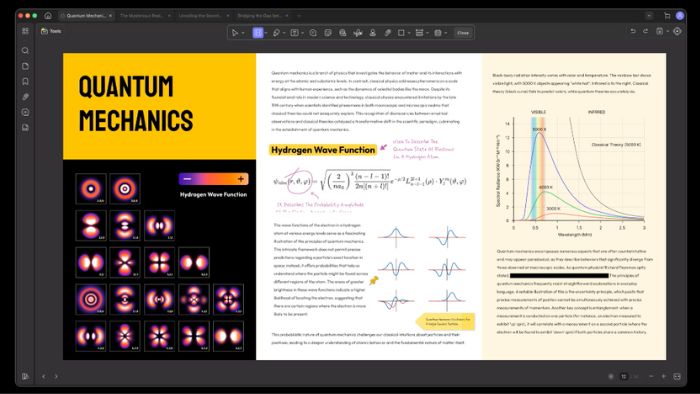The height and width of the screenshot is (394, 700).
Task: Expand the cursor select tool dropdown arrow
Action: 243,33
